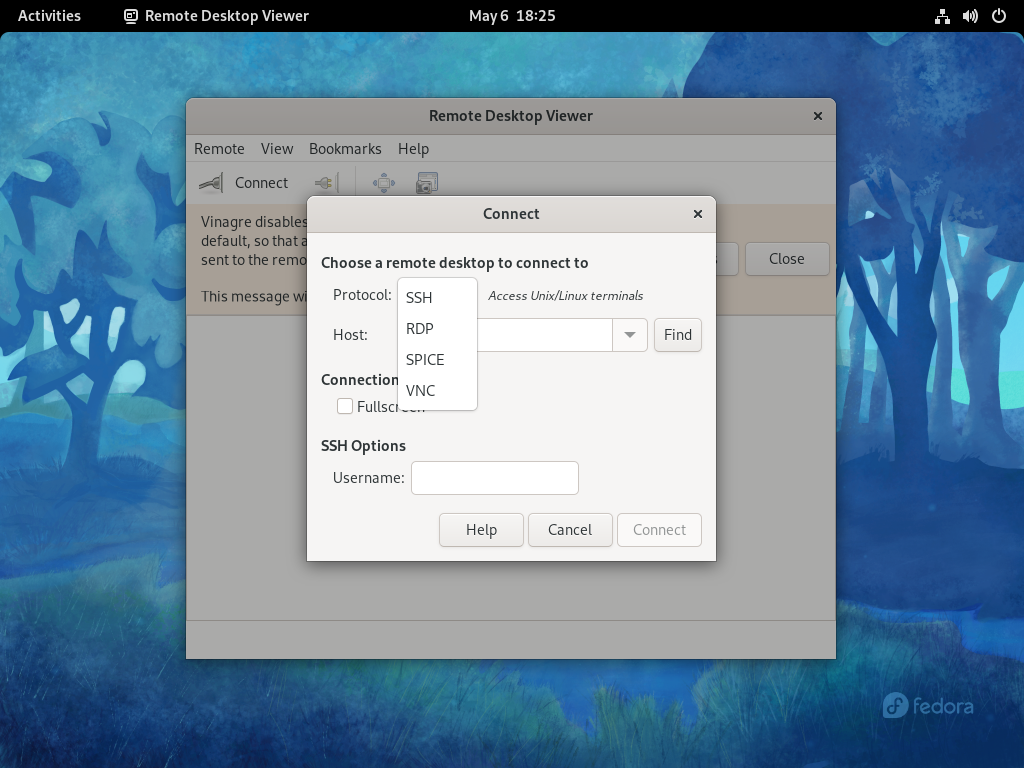Select SSH protocol from the dropdown list

click(x=437, y=298)
